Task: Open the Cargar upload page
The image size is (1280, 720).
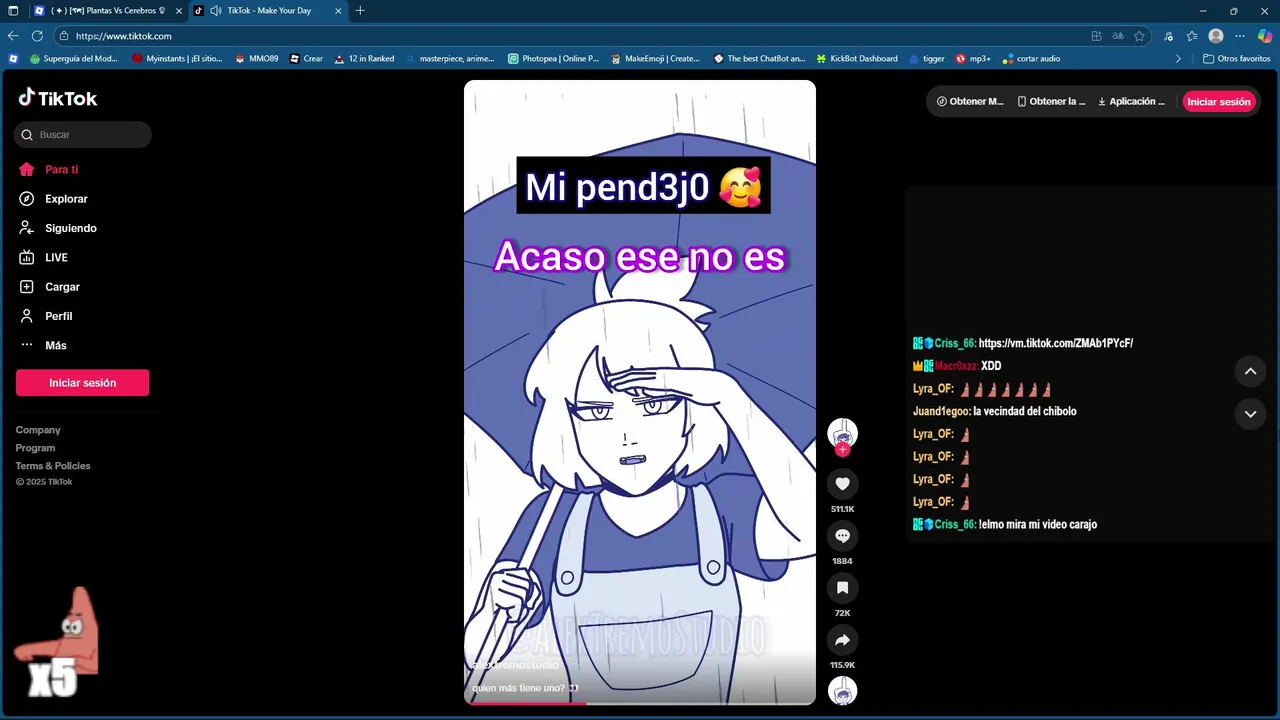Action: (50, 287)
